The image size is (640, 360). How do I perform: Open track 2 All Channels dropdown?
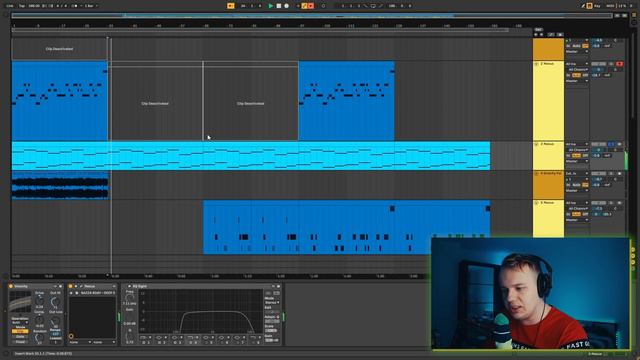click(578, 69)
